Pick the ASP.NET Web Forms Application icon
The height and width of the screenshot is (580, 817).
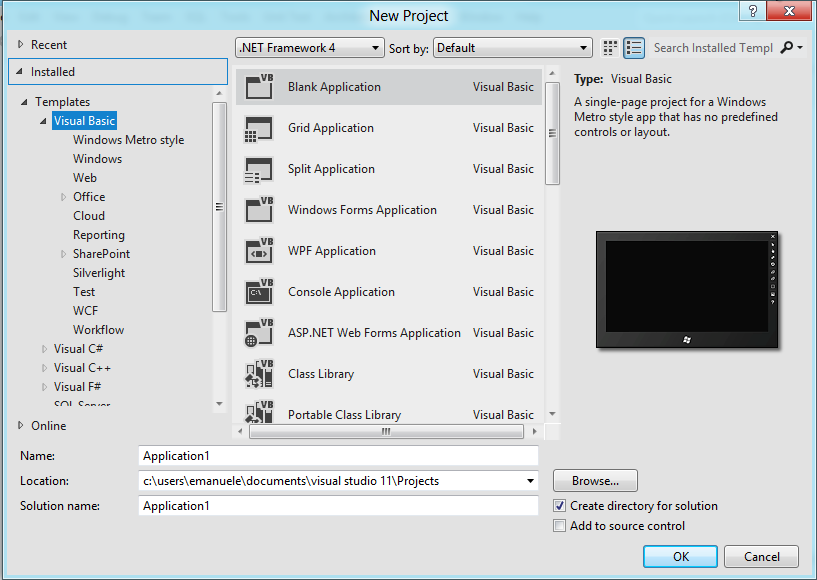coord(259,332)
